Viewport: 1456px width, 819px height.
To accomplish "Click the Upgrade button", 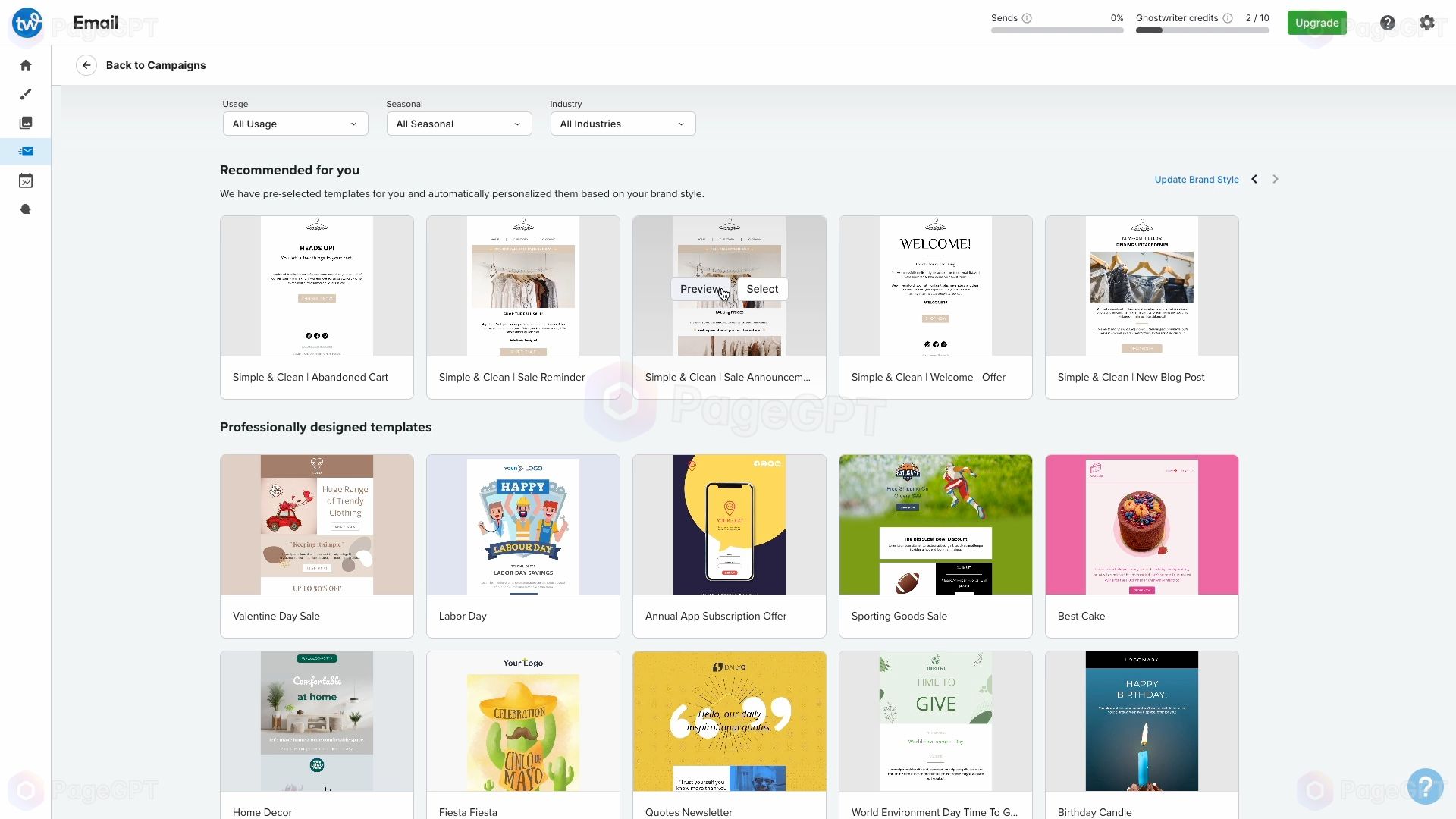I will tap(1317, 22).
